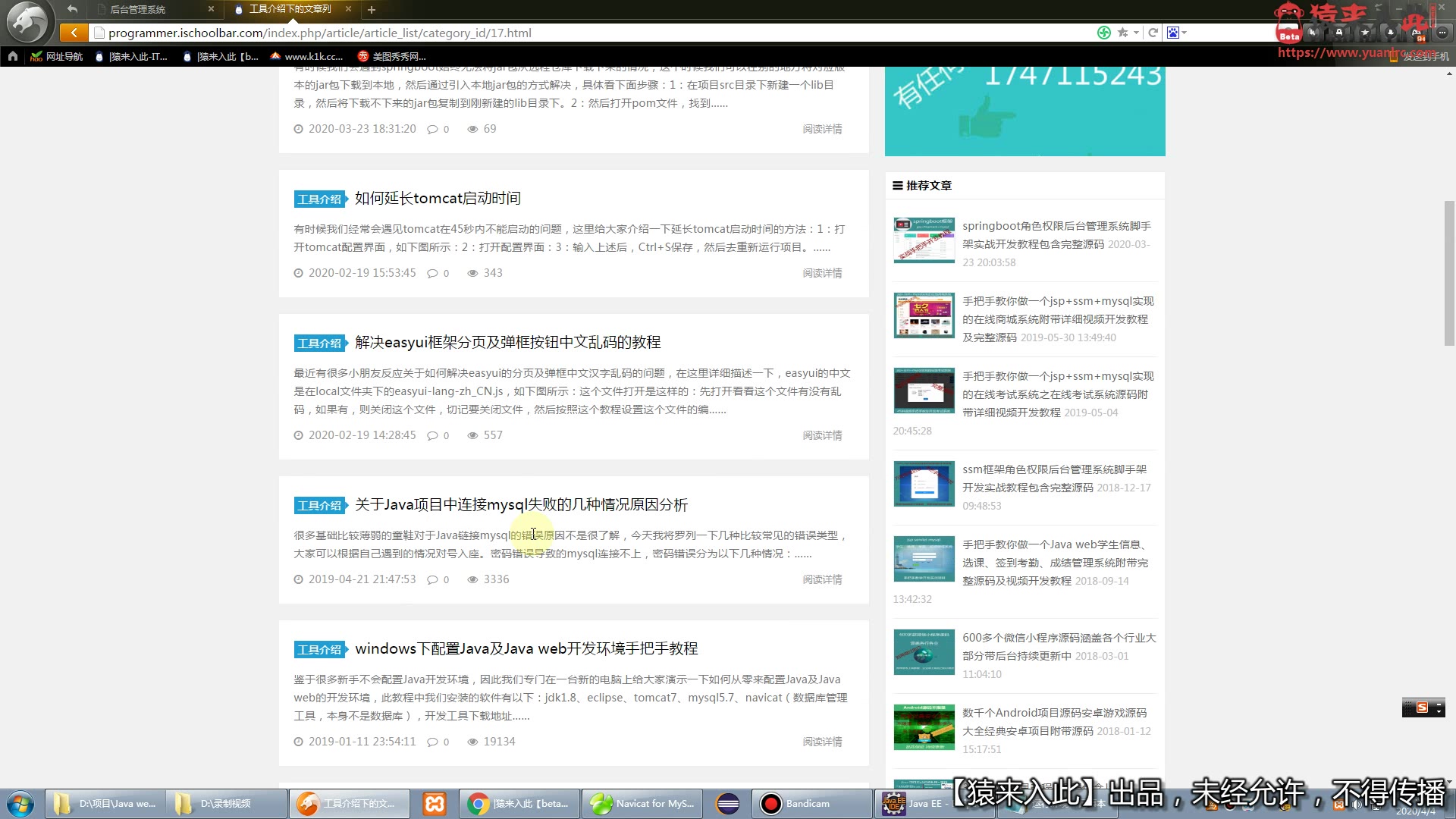Click 工具介绍 tag on easyui article
Screen dimensions: 1456x819
(319, 344)
